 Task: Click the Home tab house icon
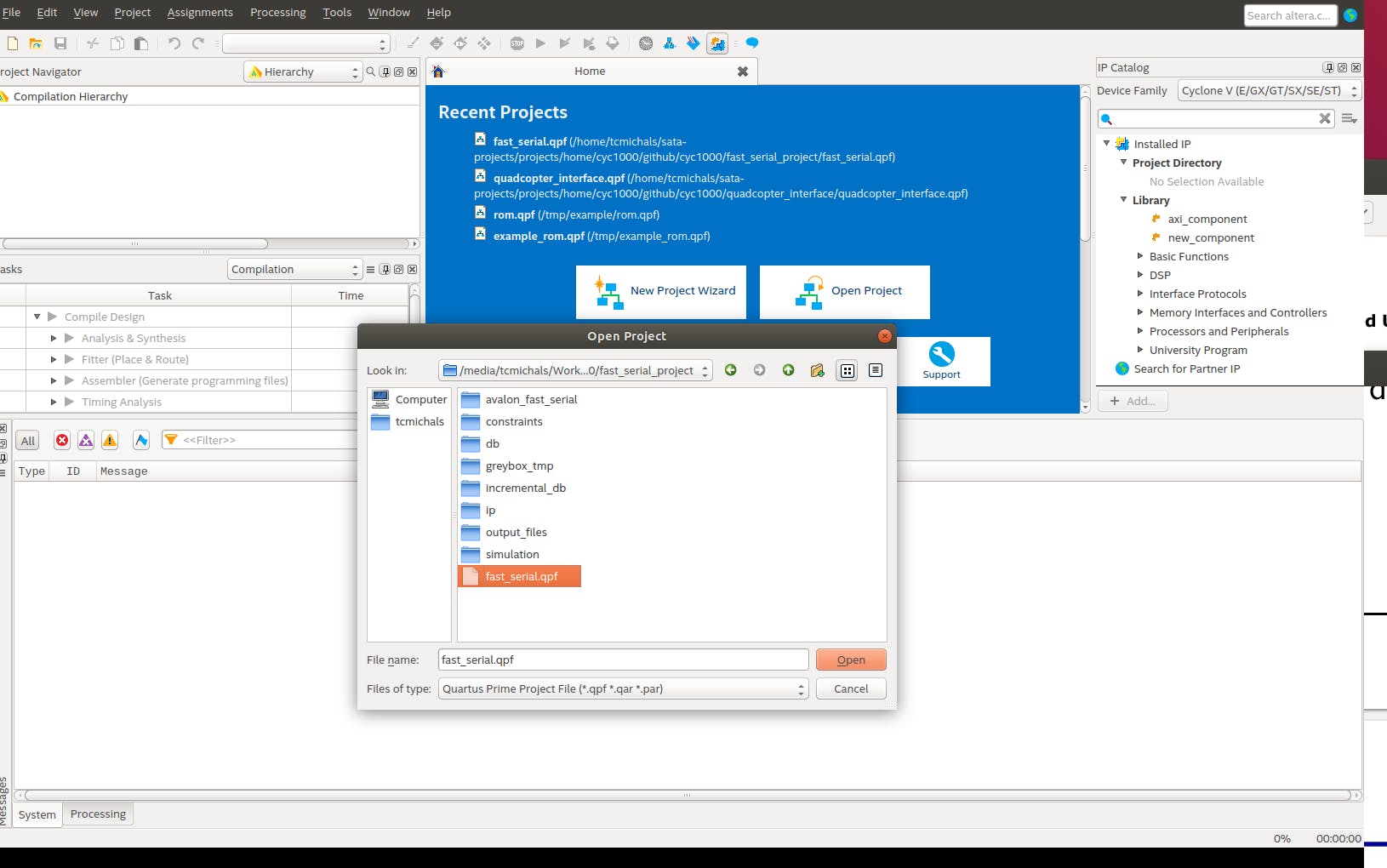coord(438,71)
